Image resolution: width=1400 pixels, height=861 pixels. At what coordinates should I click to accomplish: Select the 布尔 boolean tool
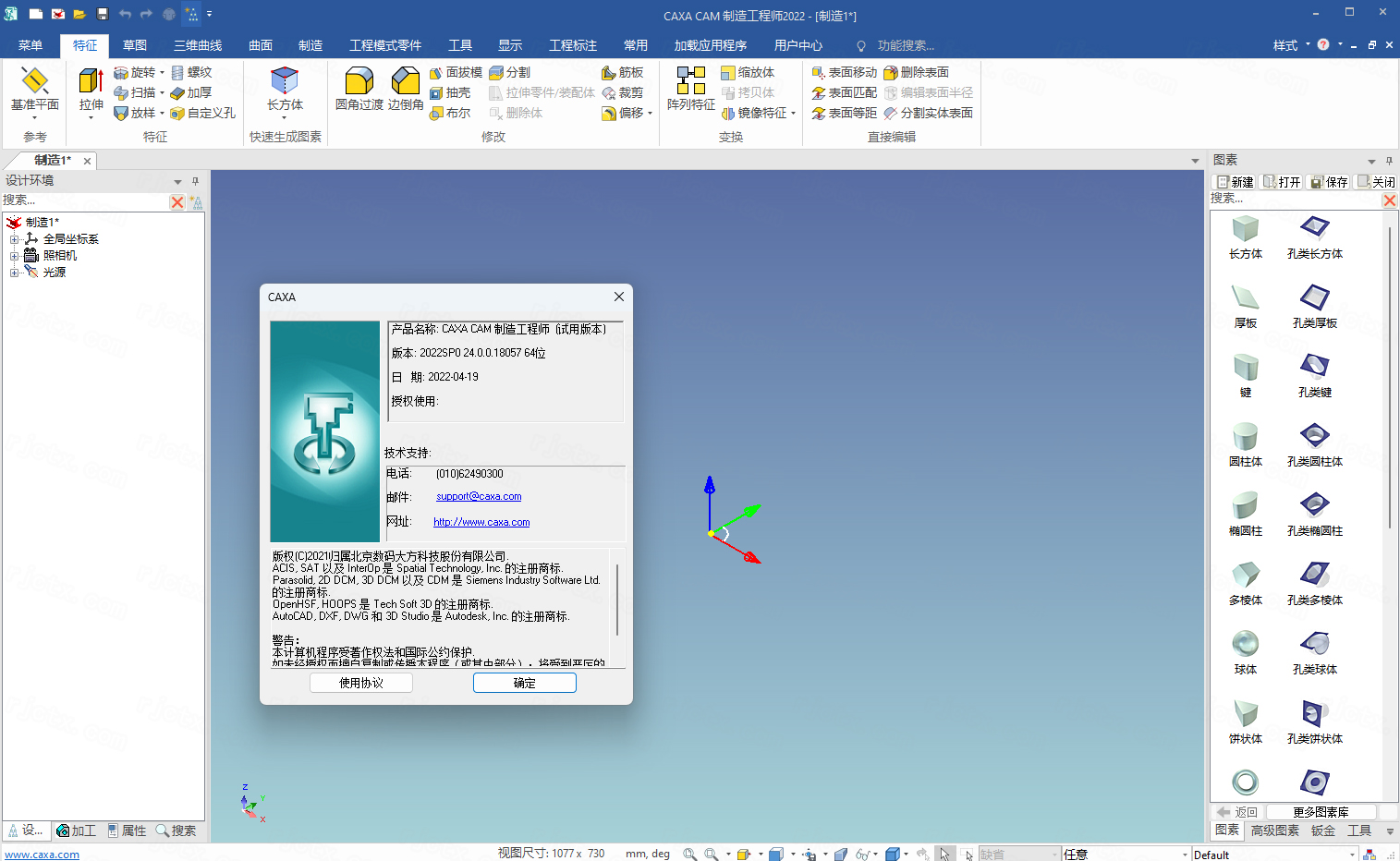pyautogui.click(x=450, y=113)
